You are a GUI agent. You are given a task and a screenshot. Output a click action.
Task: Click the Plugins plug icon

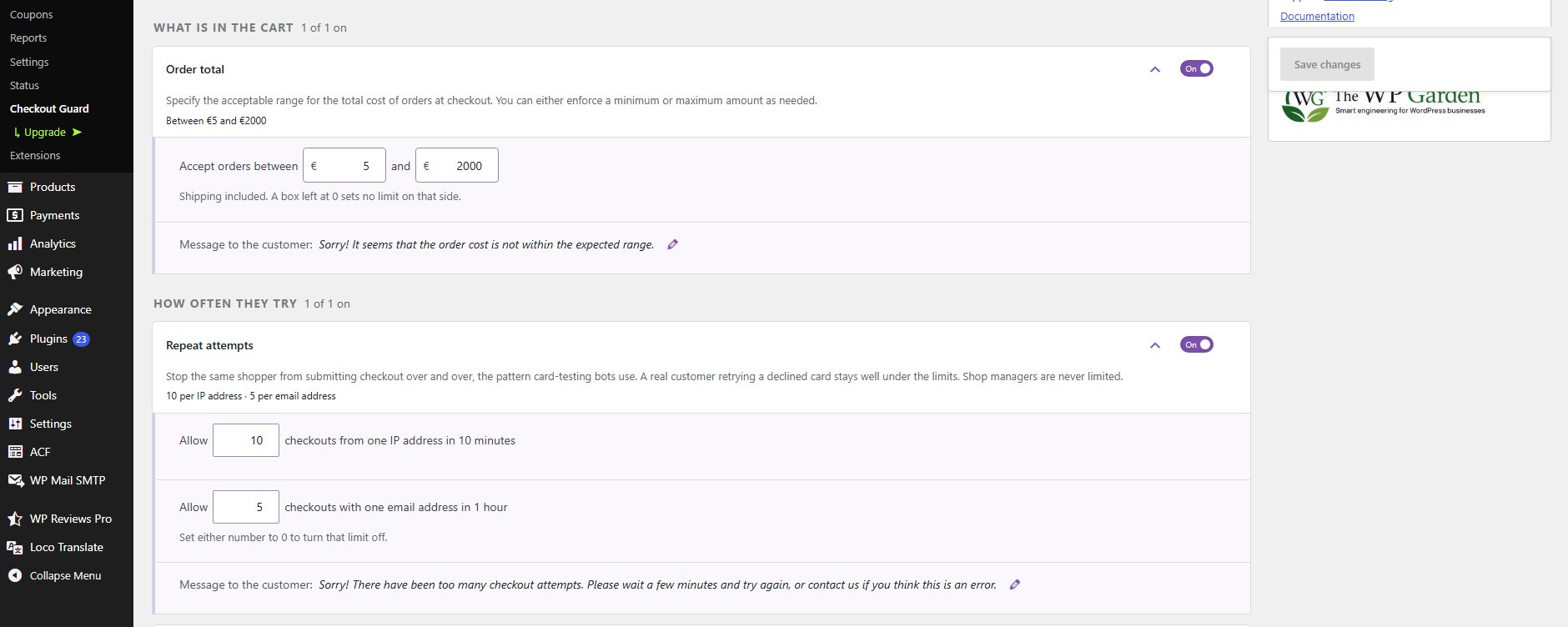click(x=15, y=339)
